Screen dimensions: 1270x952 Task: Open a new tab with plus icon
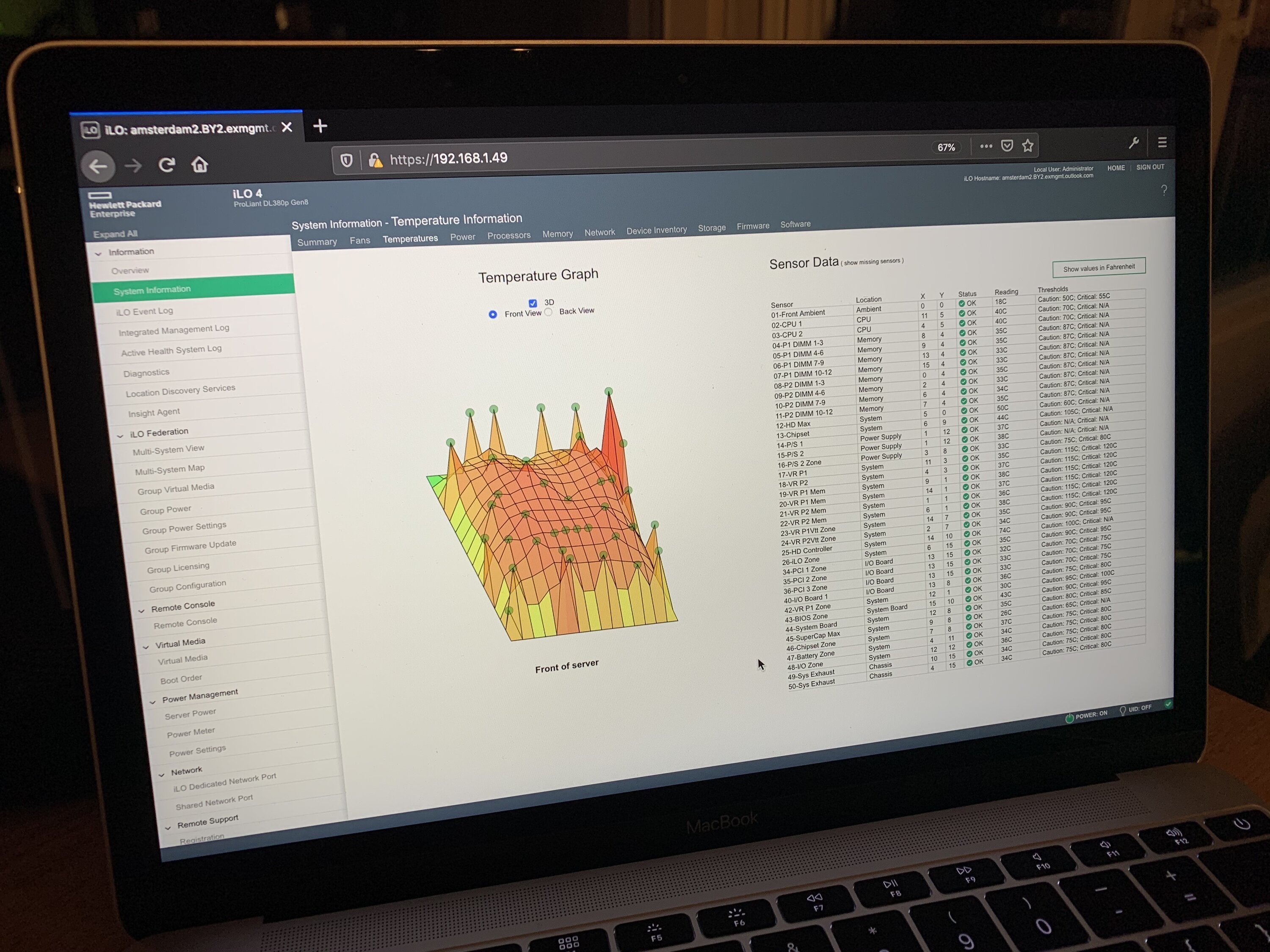[320, 126]
